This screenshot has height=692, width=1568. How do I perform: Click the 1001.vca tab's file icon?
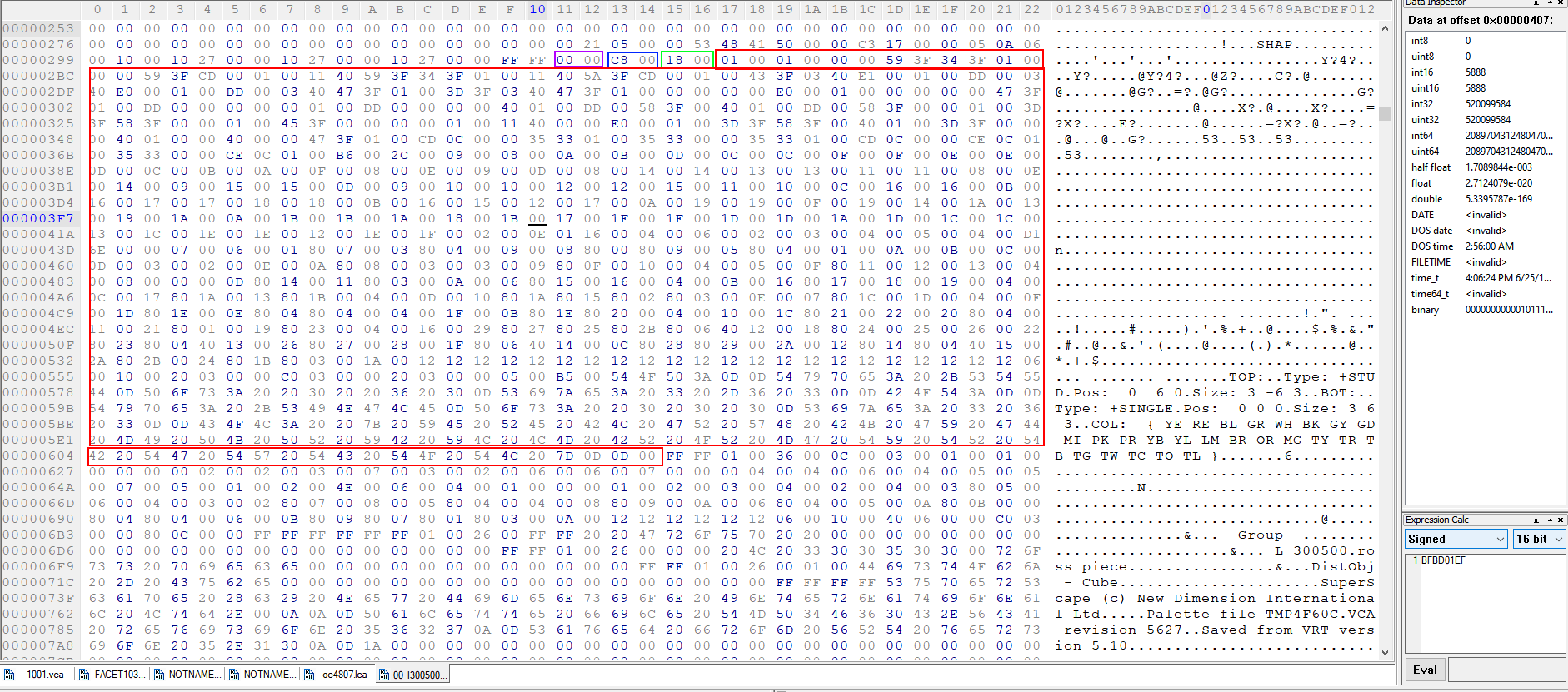coord(9,675)
